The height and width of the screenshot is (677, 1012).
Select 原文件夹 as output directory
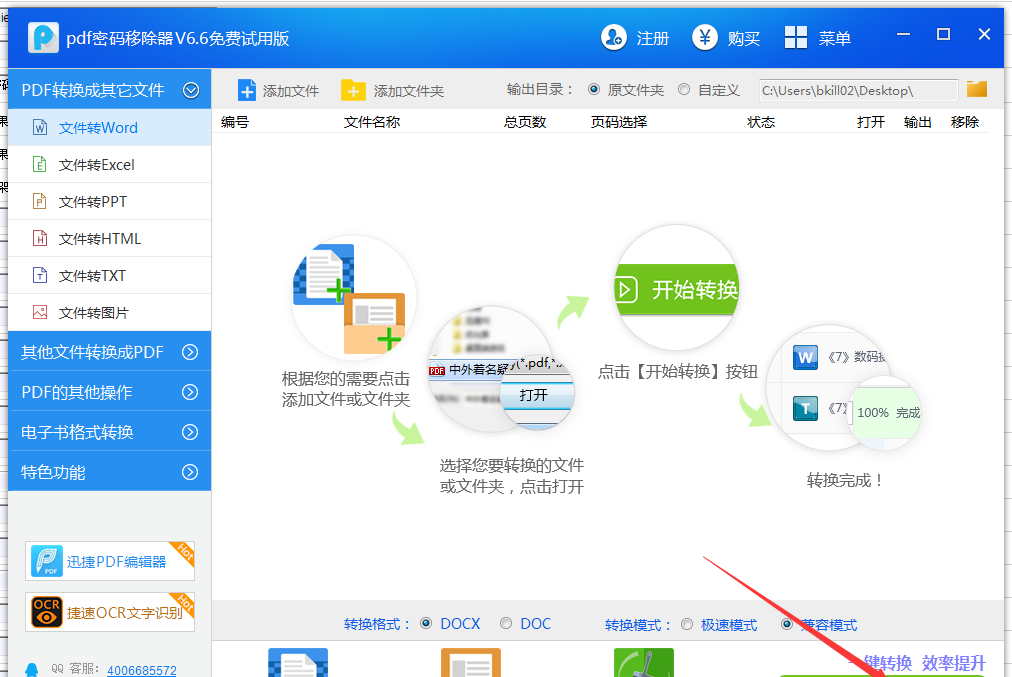[x=594, y=90]
